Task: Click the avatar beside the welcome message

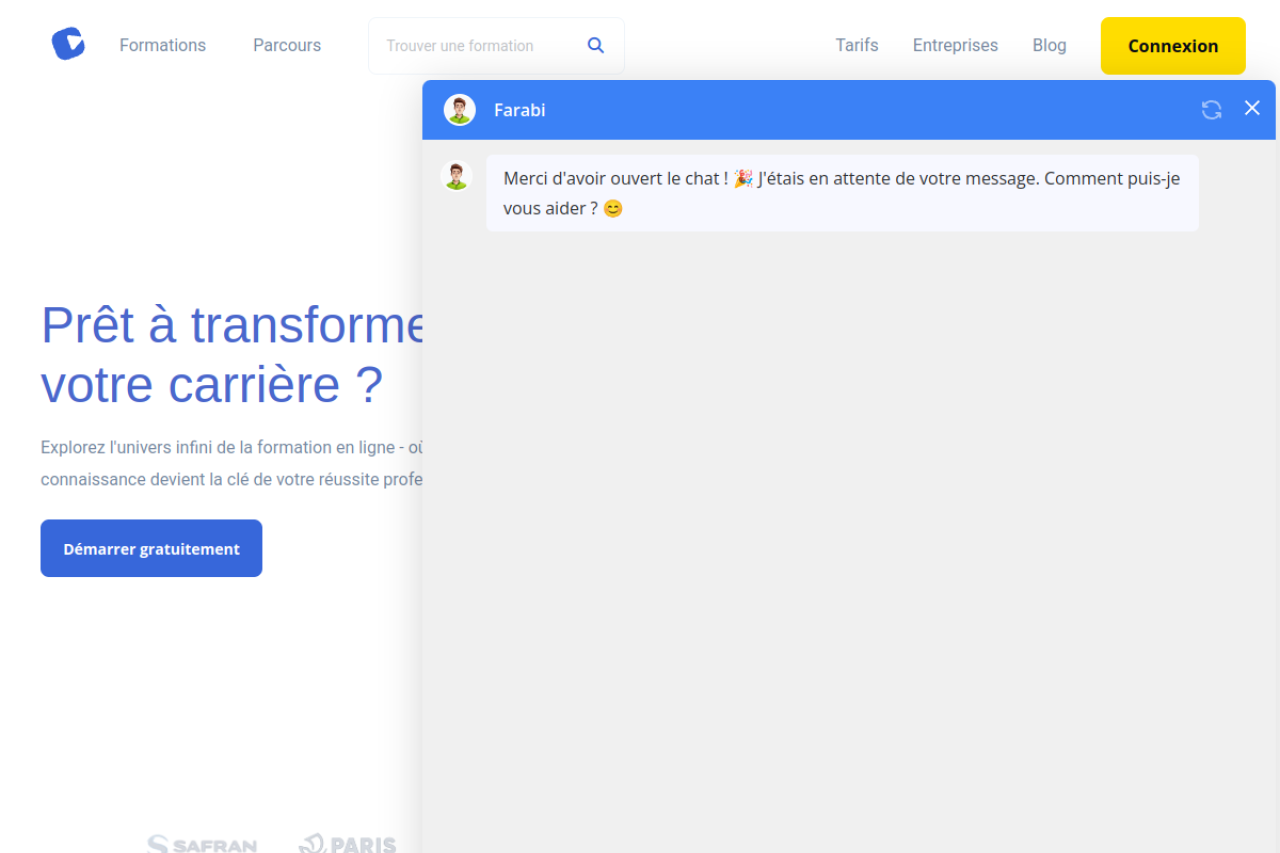Action: pos(457,176)
